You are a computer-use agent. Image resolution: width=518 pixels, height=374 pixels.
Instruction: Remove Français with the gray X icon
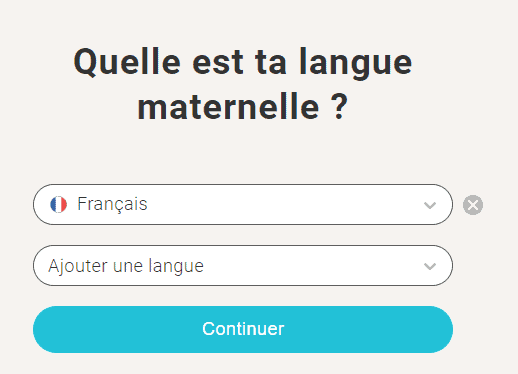point(473,205)
